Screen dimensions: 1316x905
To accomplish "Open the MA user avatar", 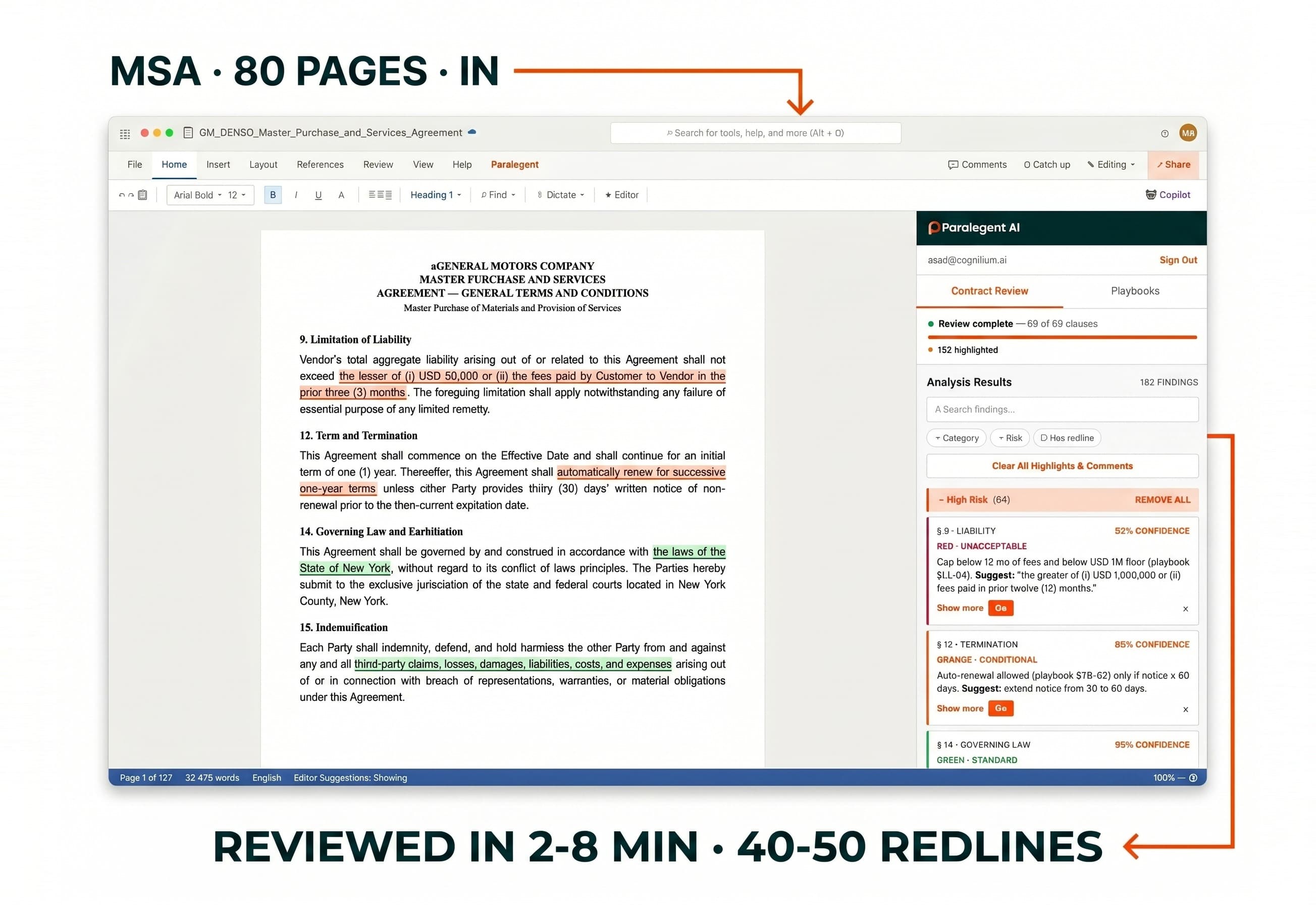I will [1188, 133].
